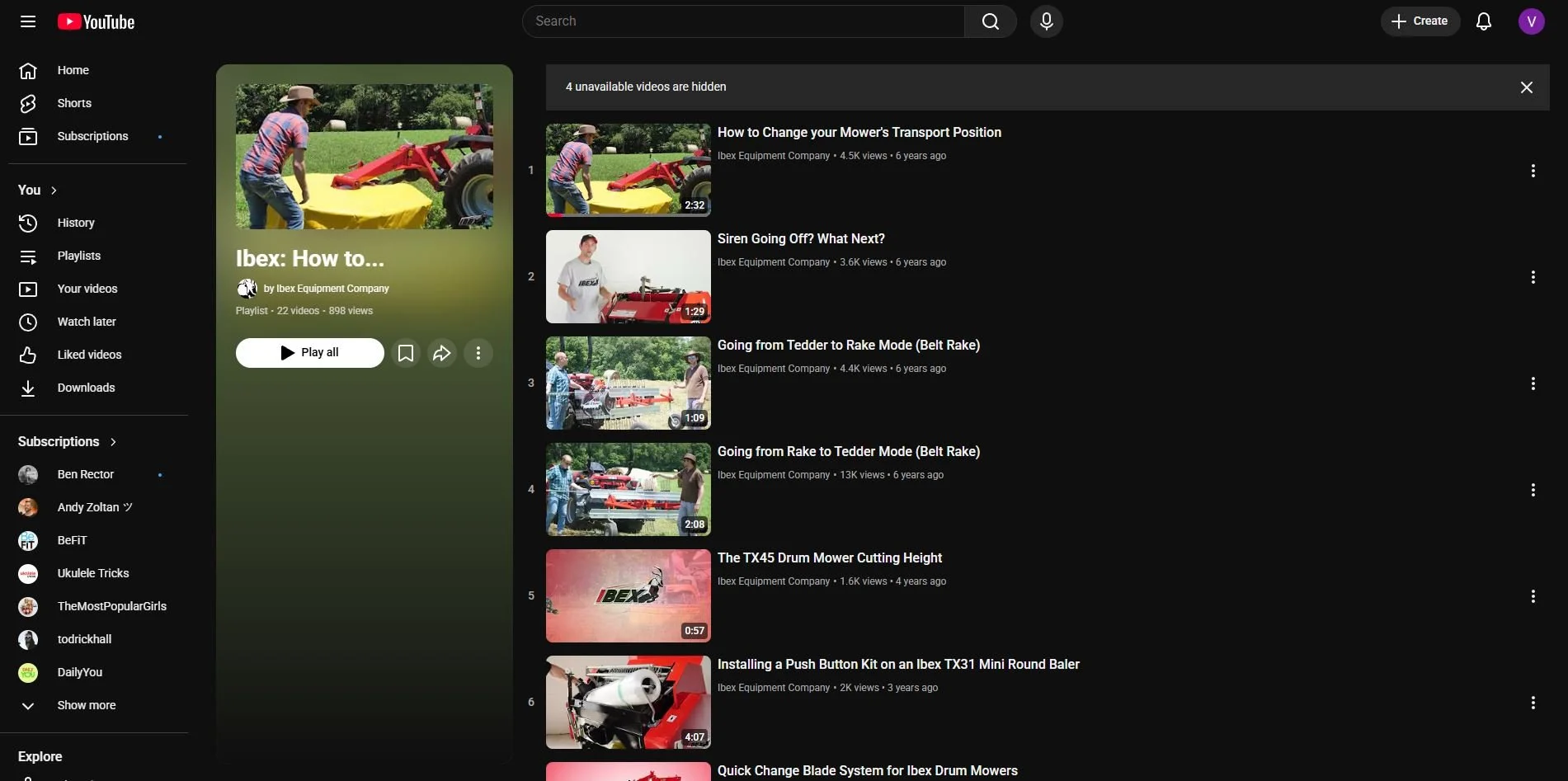Open Subscriptions feed in the sidebar

point(93,136)
